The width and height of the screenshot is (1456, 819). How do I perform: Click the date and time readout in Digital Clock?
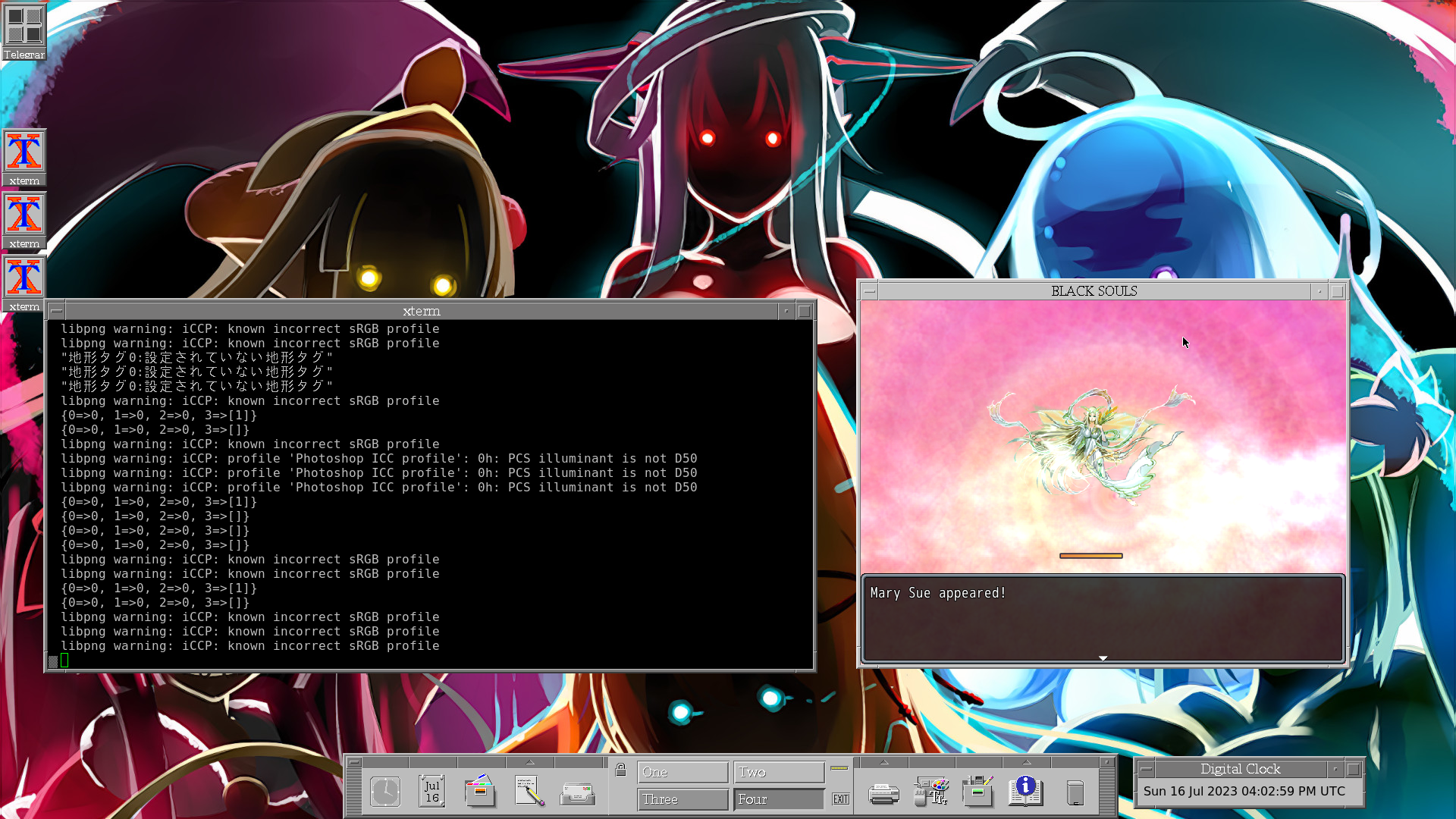(x=1244, y=792)
